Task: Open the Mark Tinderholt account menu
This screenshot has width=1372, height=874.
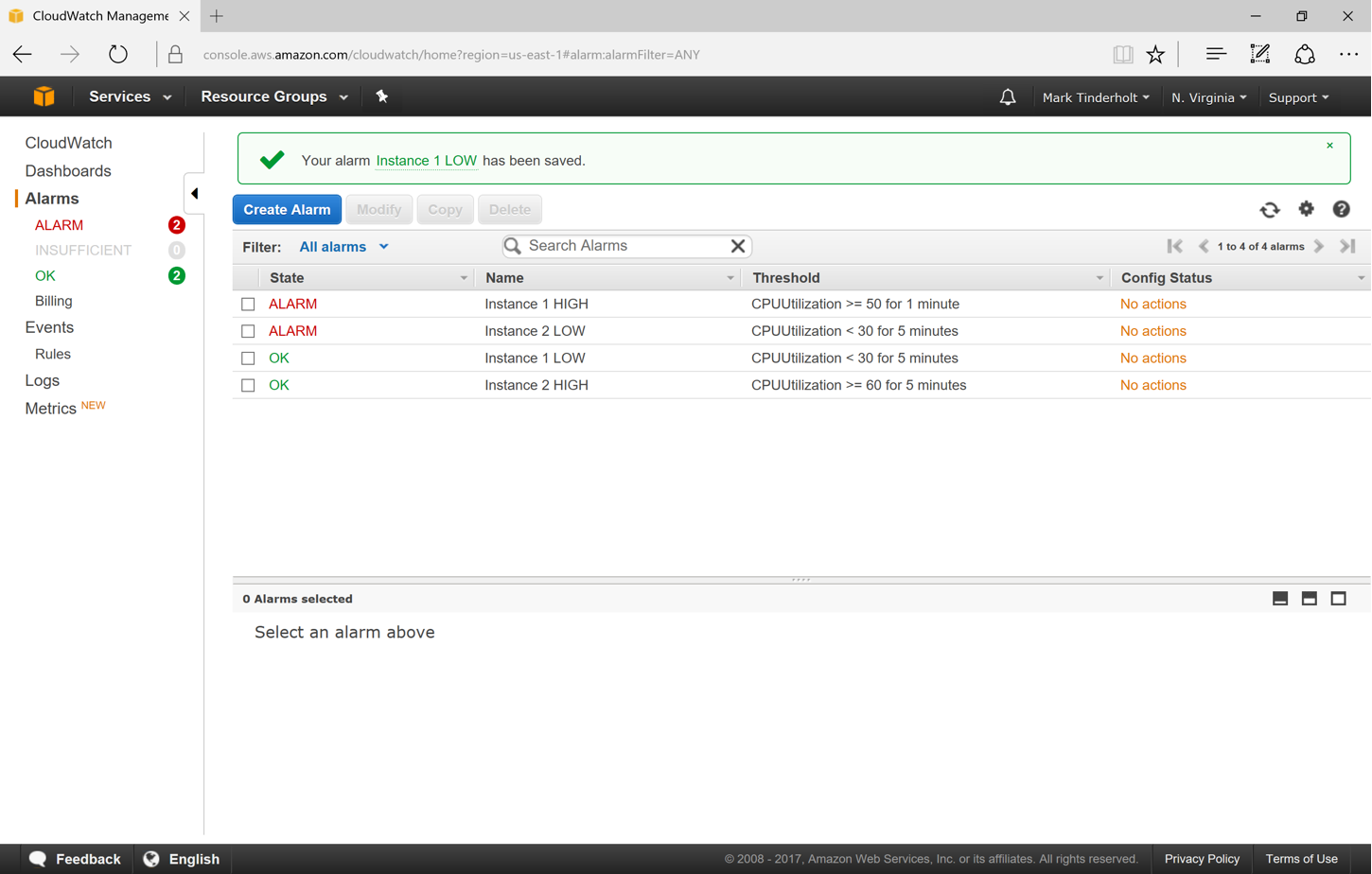Action: (1096, 97)
